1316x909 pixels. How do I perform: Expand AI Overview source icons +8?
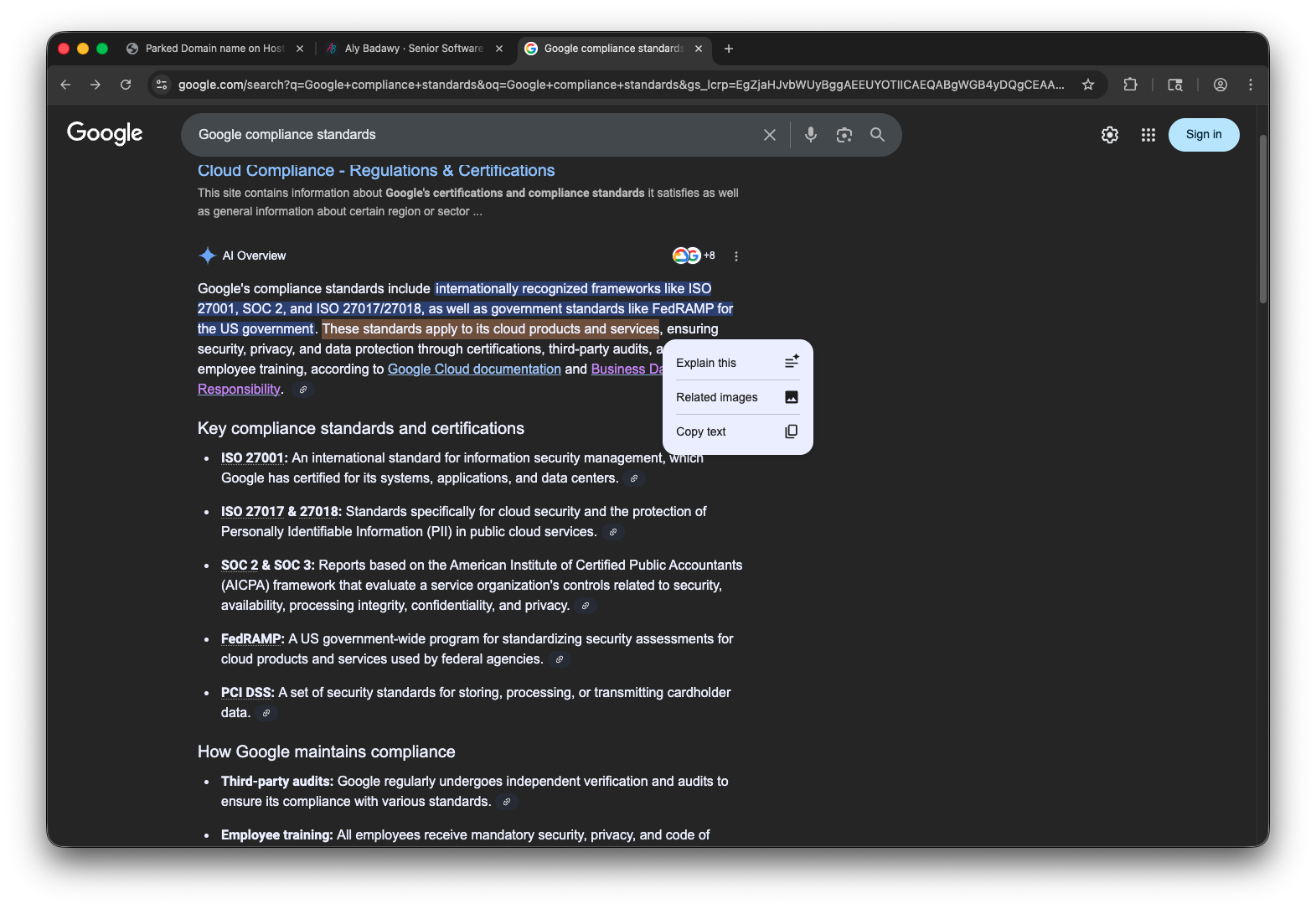click(x=694, y=256)
